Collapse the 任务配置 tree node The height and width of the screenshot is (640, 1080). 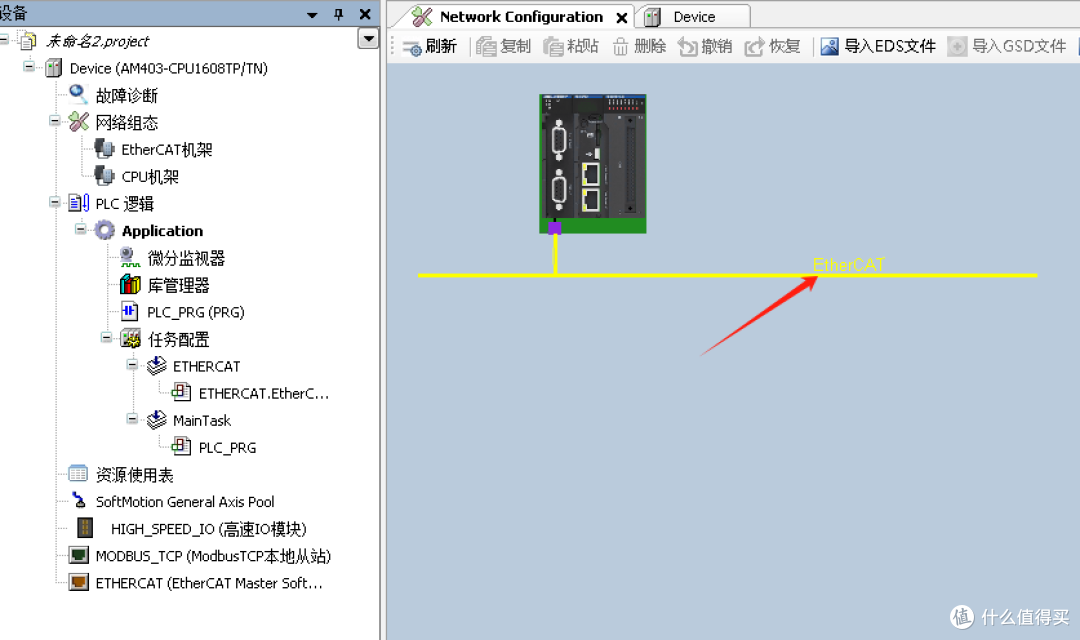pyautogui.click(x=106, y=337)
